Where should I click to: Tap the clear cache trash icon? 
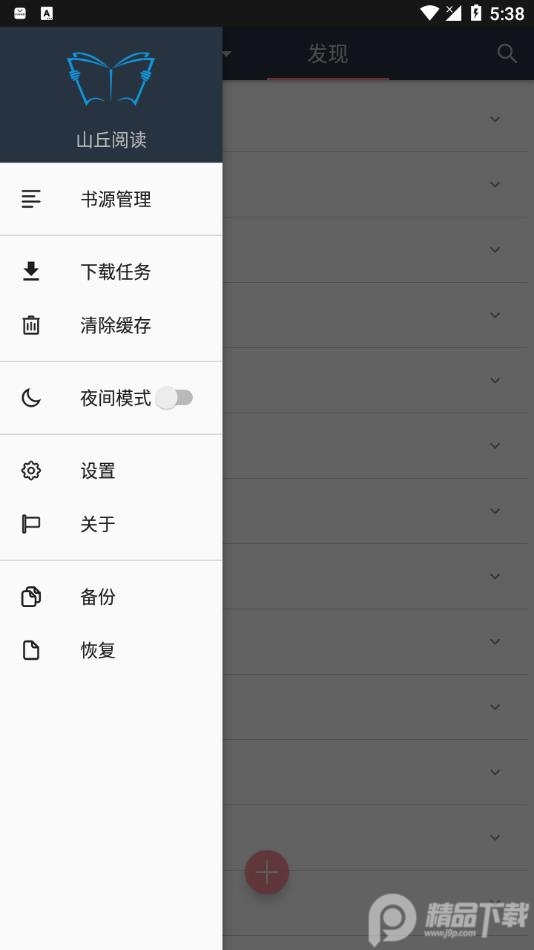click(x=31, y=325)
